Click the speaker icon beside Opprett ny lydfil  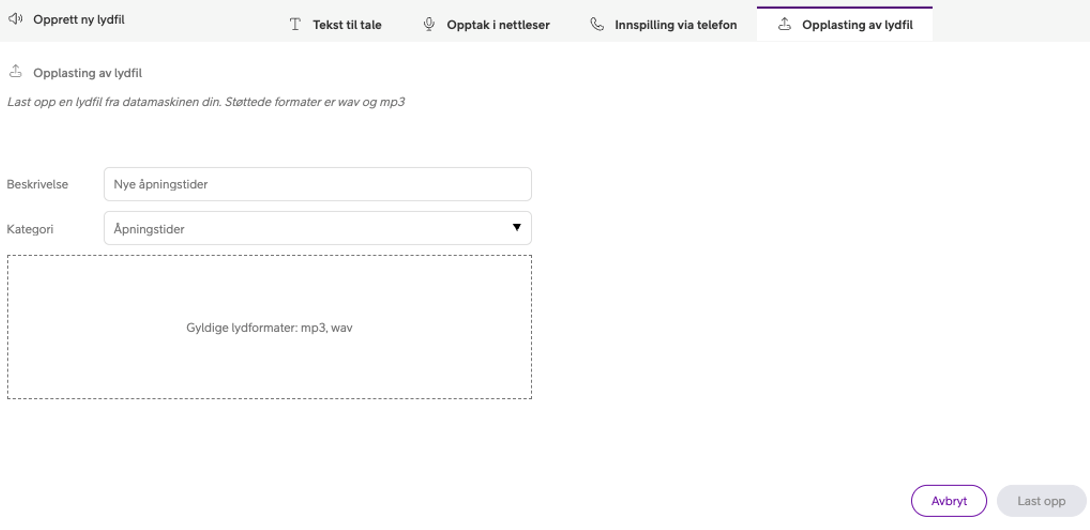pyautogui.click(x=15, y=20)
